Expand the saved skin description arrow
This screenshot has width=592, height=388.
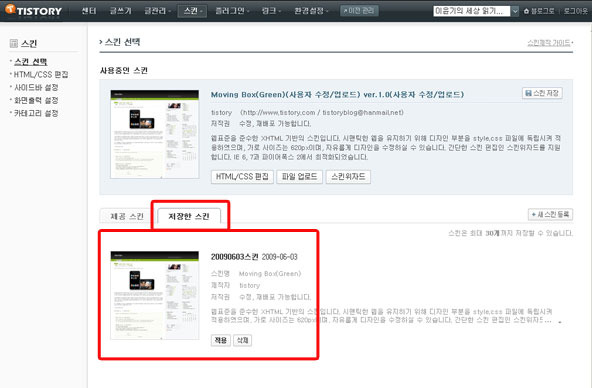(x=560, y=322)
